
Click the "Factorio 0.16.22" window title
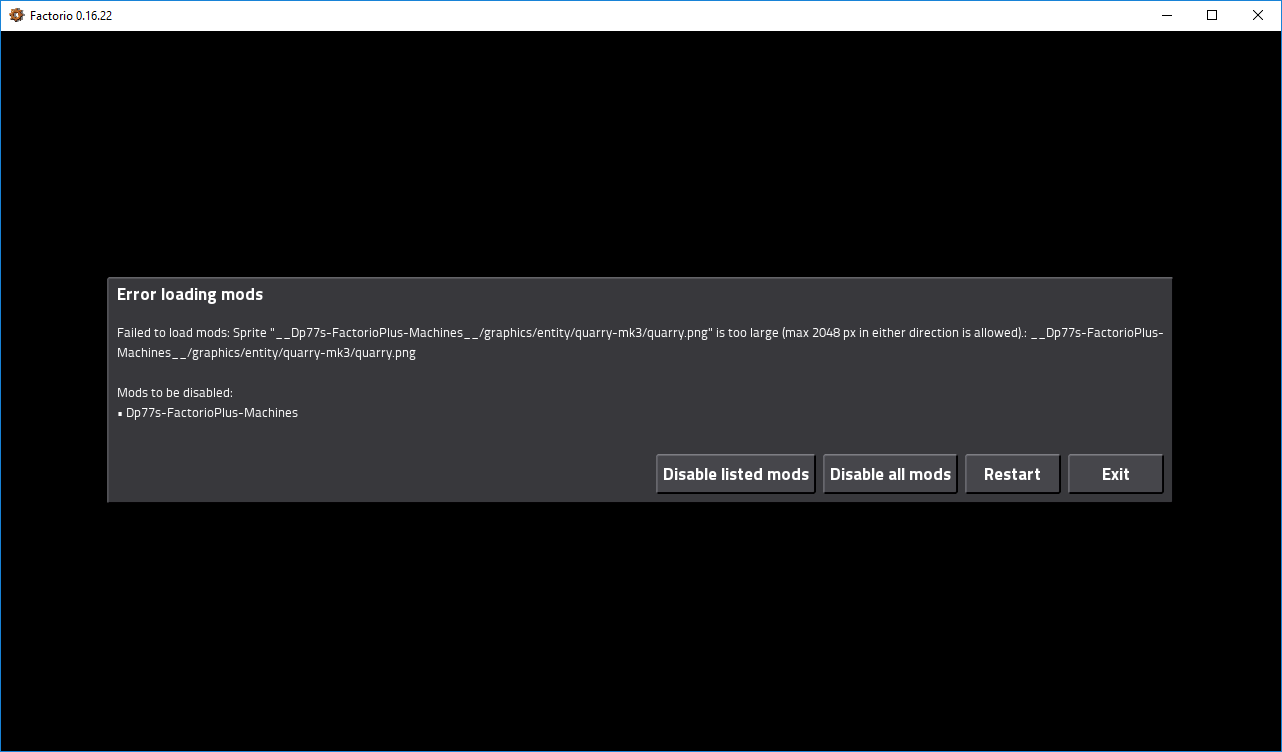[71, 16]
